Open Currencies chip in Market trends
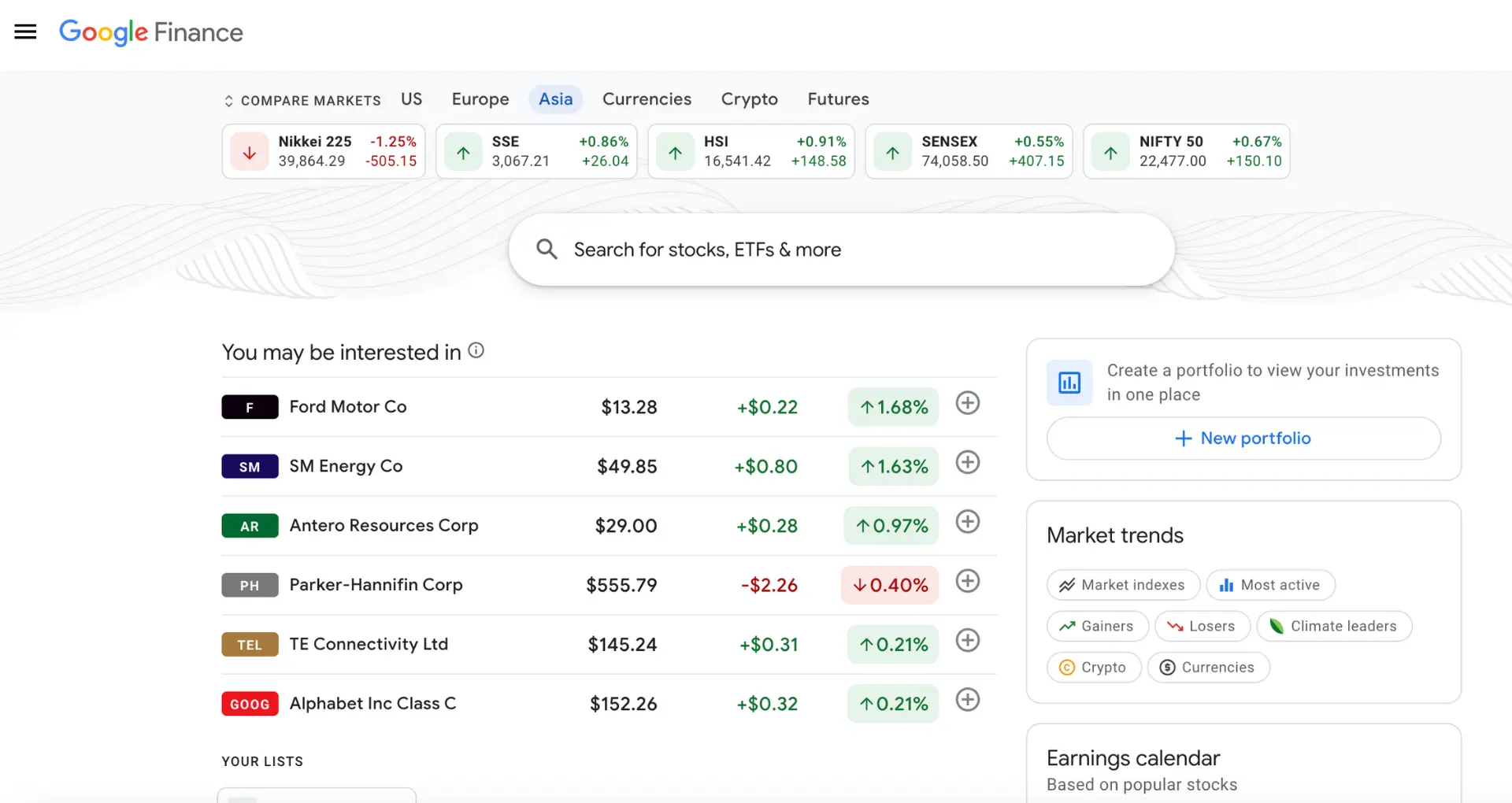The image size is (1512, 803). tap(1208, 668)
